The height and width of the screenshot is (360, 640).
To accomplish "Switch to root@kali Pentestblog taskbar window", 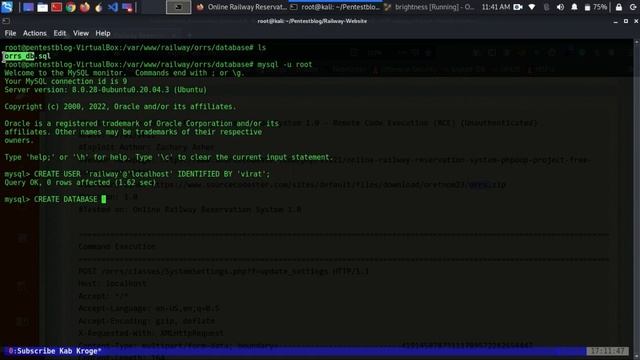I will [x=336, y=7].
